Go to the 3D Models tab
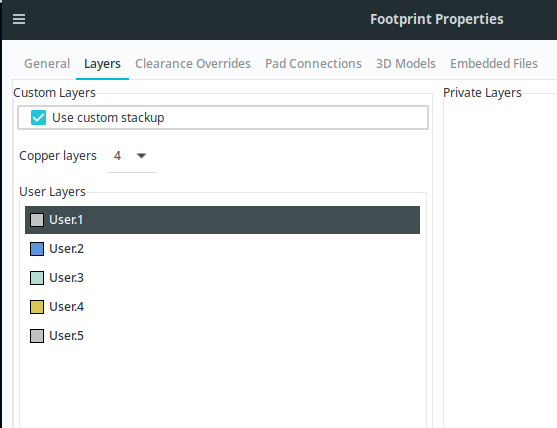The height and width of the screenshot is (428, 557). [x=406, y=64]
